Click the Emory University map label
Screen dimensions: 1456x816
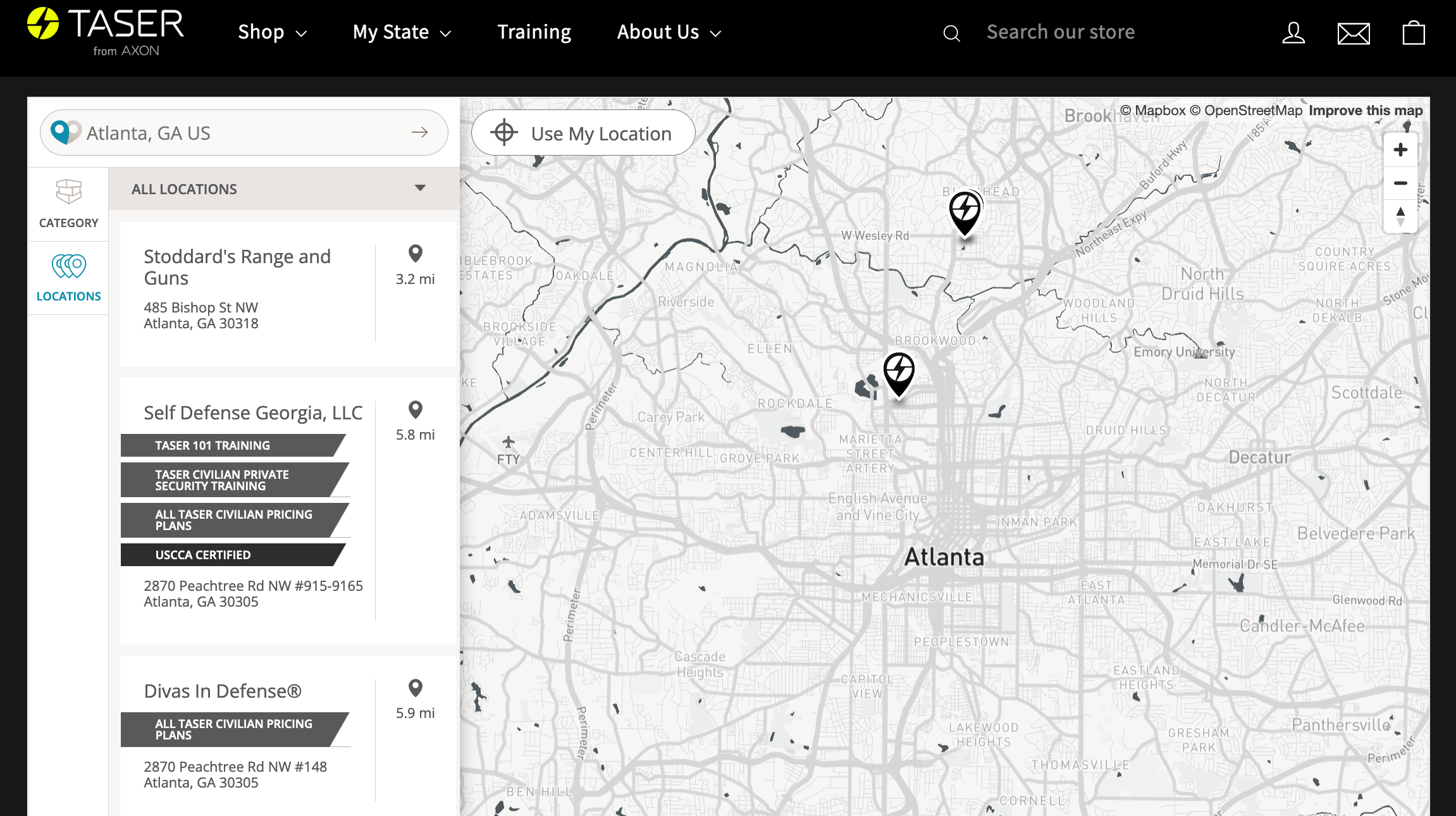click(x=1184, y=352)
